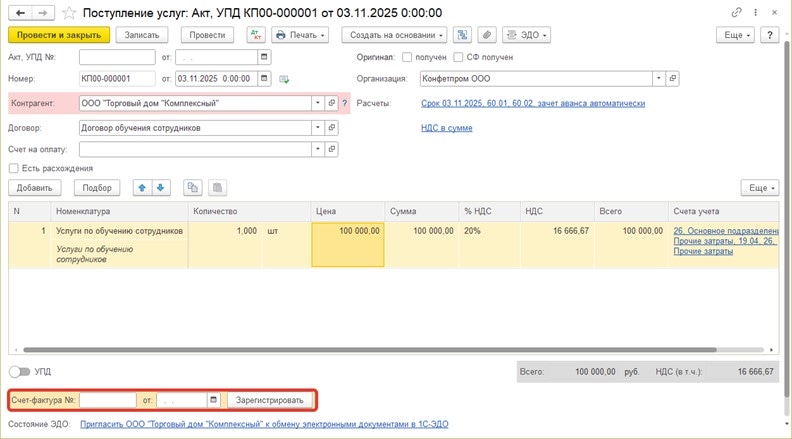
Task: Click the Дт/Кт postings icon
Action: tap(255, 35)
